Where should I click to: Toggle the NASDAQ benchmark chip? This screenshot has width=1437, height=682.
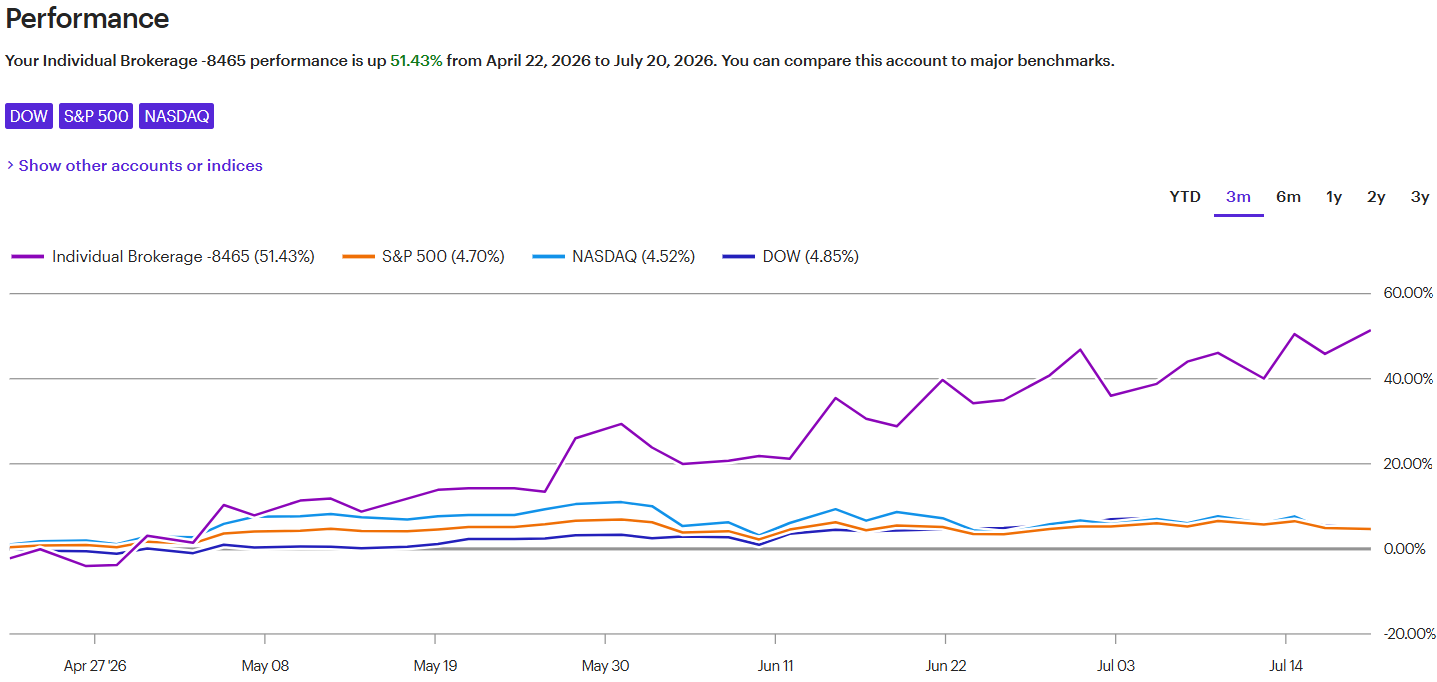pos(177,116)
